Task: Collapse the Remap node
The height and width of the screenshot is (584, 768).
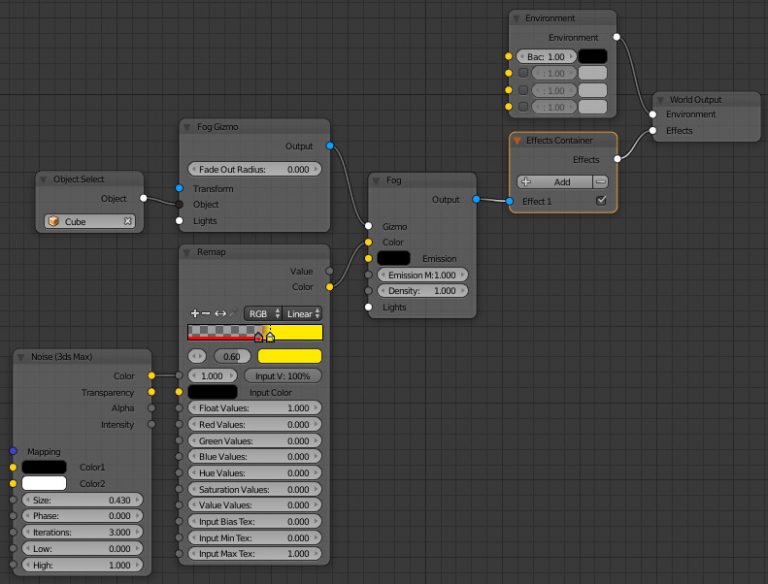Action: coord(187,252)
